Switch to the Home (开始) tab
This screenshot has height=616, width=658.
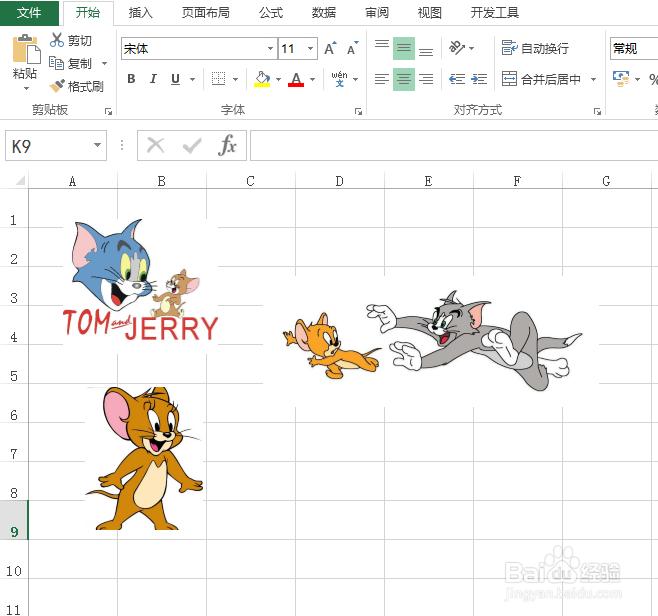coord(88,13)
